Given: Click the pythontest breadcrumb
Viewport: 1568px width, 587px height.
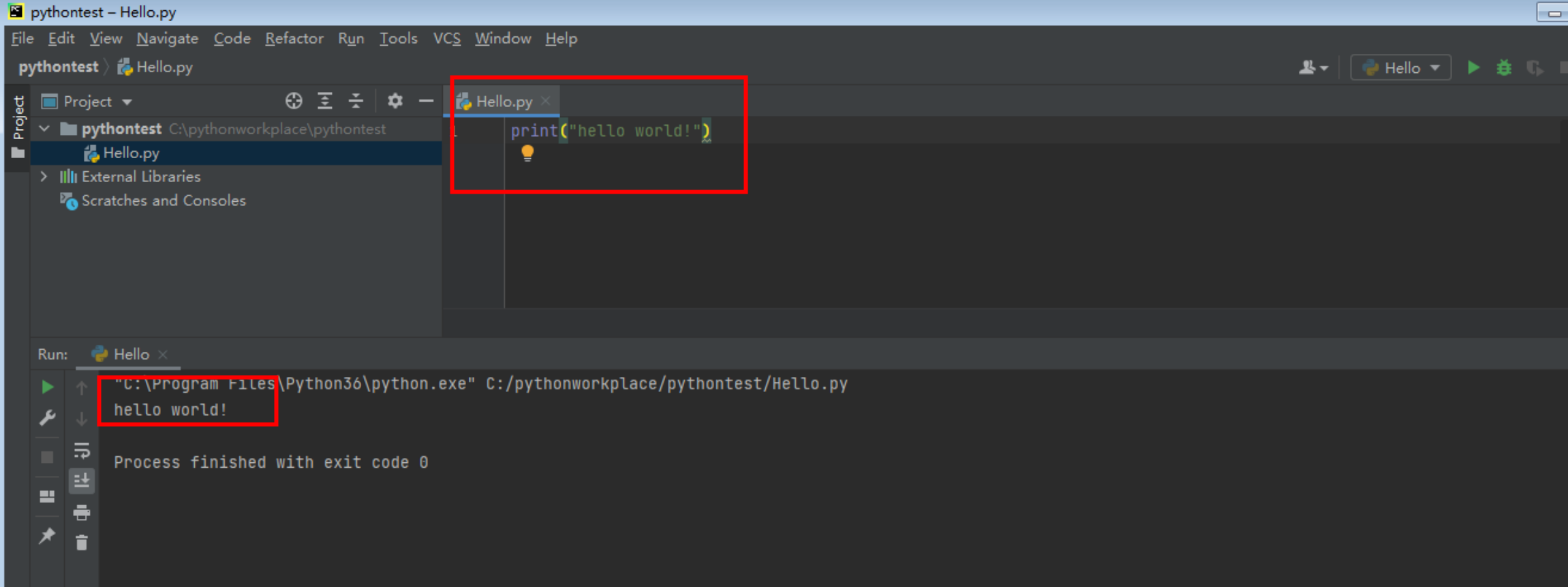Looking at the screenshot, I should (x=58, y=67).
